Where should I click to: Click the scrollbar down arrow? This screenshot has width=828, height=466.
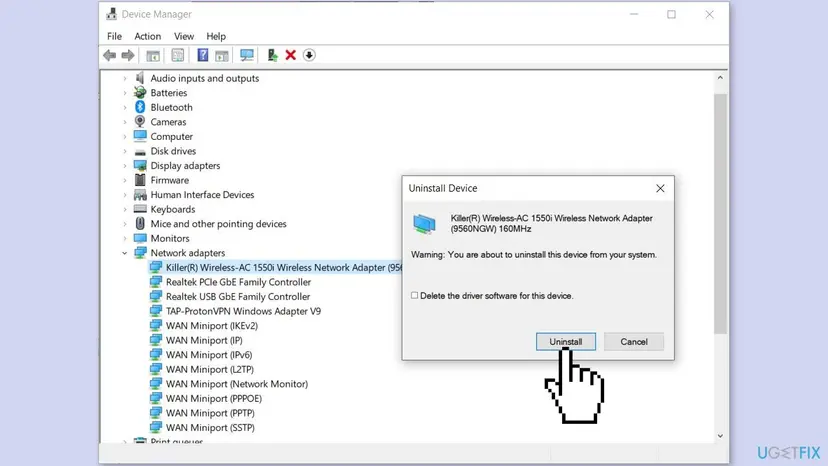tap(720, 436)
